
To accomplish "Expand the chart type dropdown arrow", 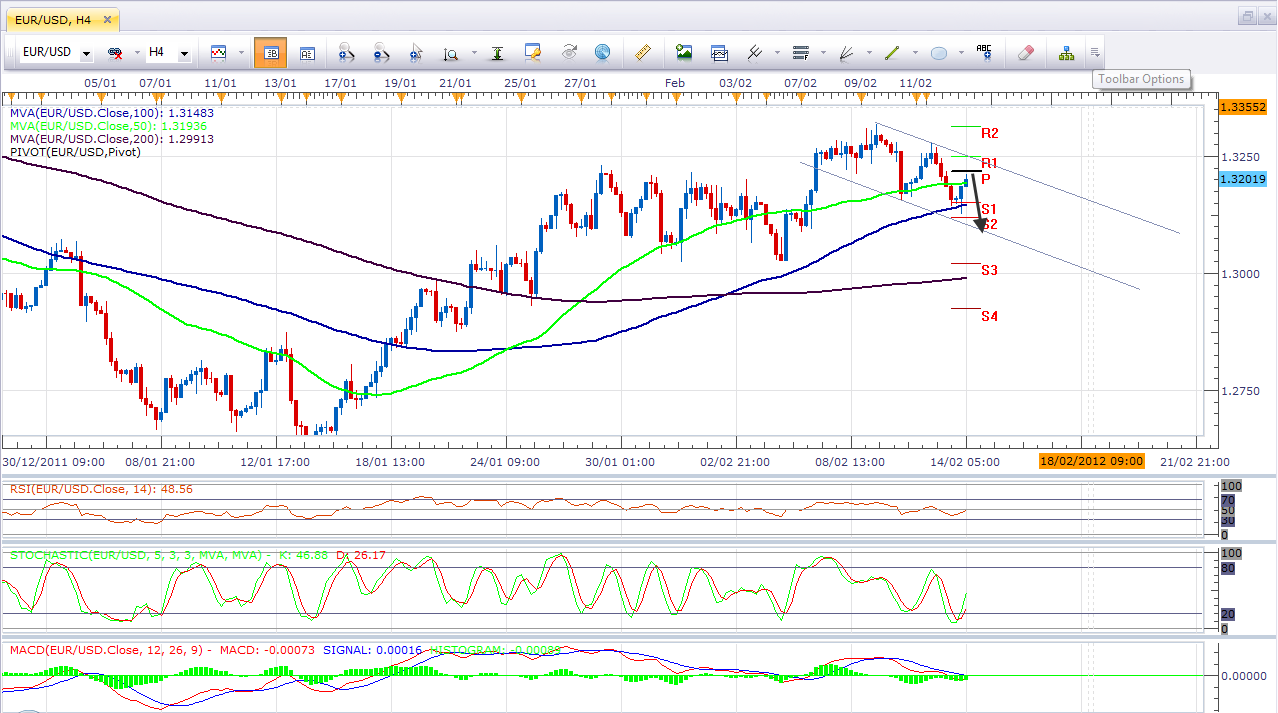I will coord(239,53).
